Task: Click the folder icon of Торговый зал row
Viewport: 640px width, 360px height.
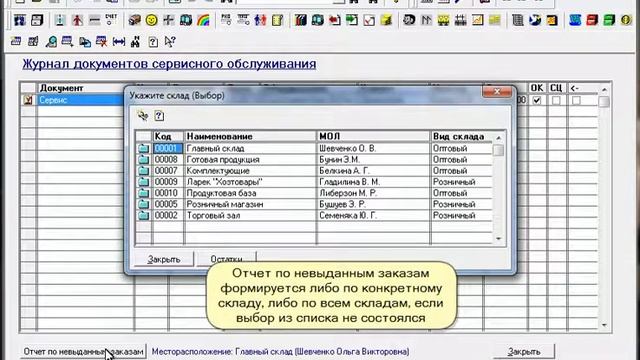Action: pyautogui.click(x=143, y=216)
